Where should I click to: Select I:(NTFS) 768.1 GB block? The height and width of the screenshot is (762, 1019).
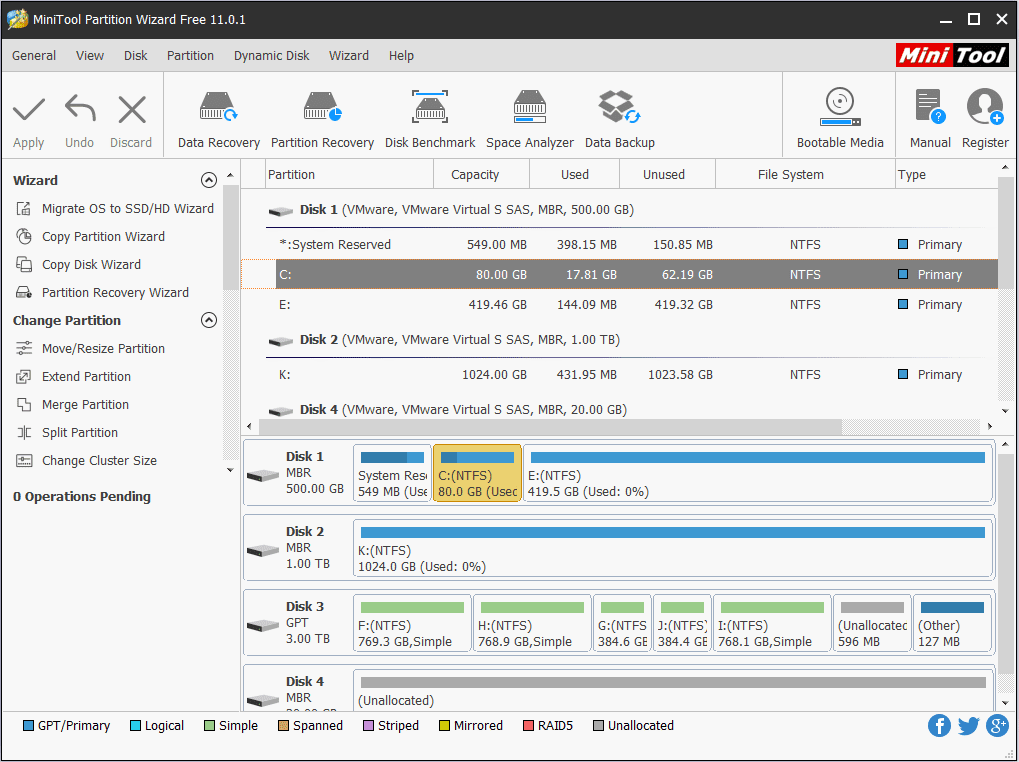coord(772,622)
